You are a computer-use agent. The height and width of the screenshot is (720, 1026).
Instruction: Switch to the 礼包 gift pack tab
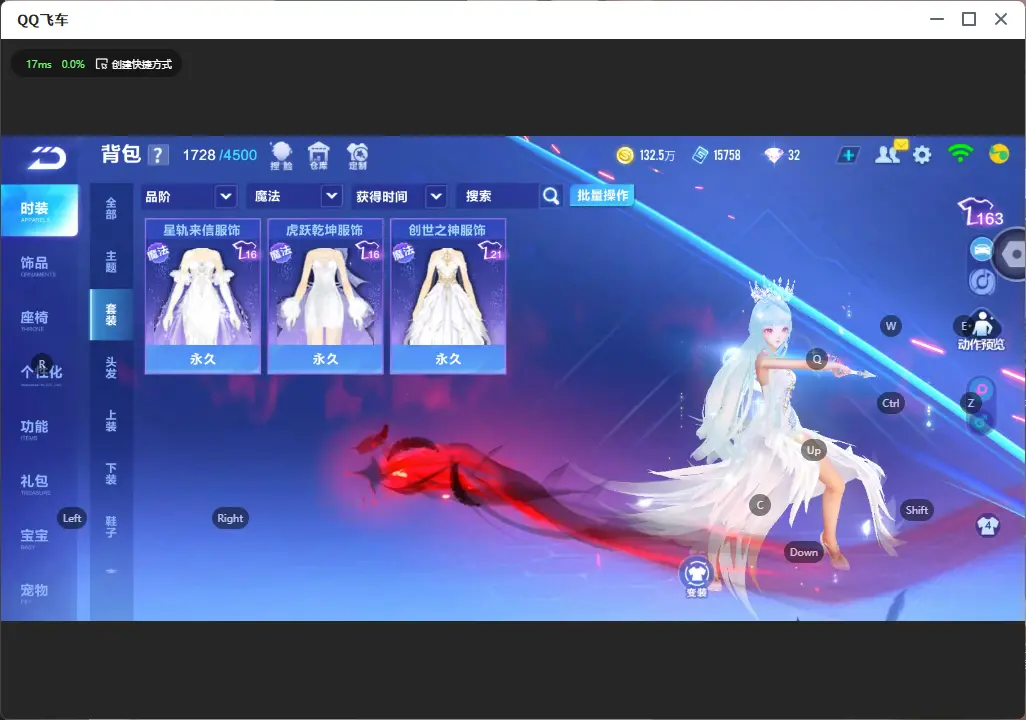click(35, 483)
